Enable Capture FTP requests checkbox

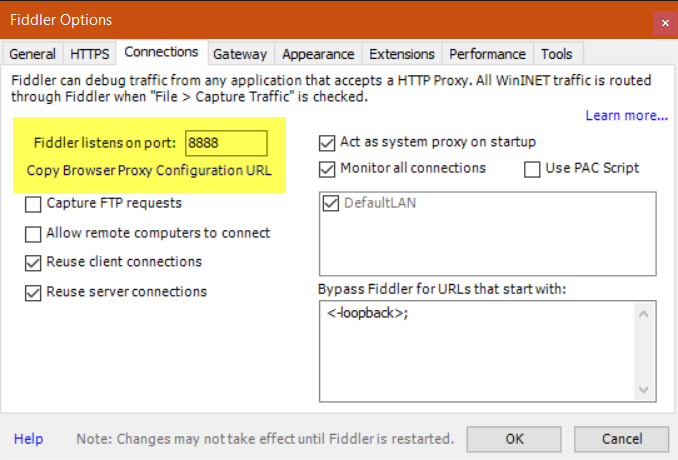click(33, 204)
